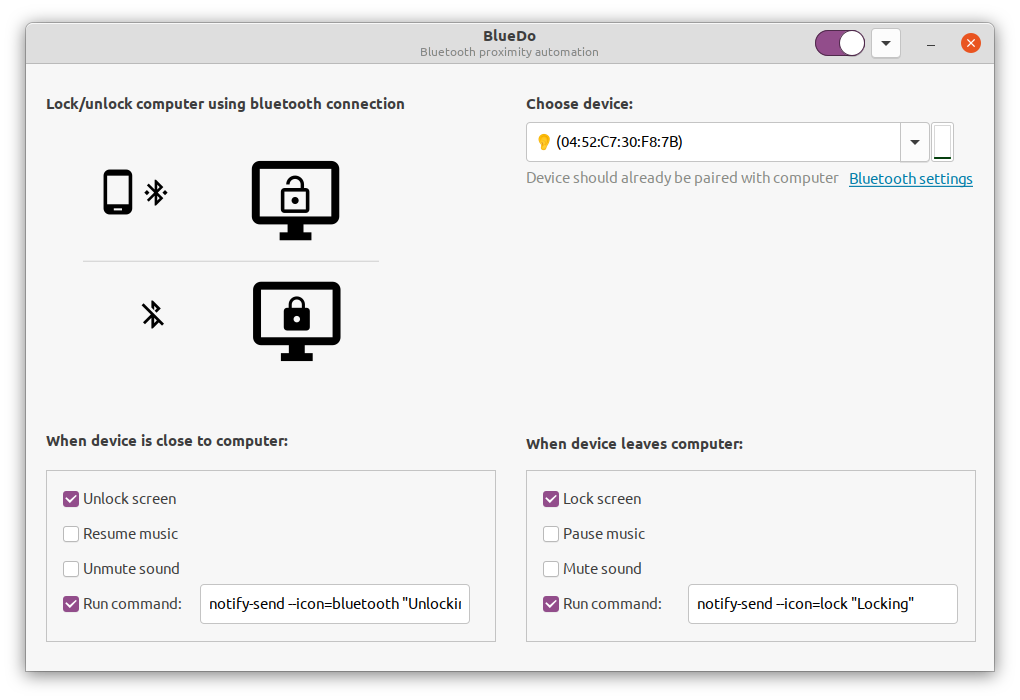The image size is (1020, 700).
Task: Edit the notify-send lock Locking command field
Action: (823, 604)
